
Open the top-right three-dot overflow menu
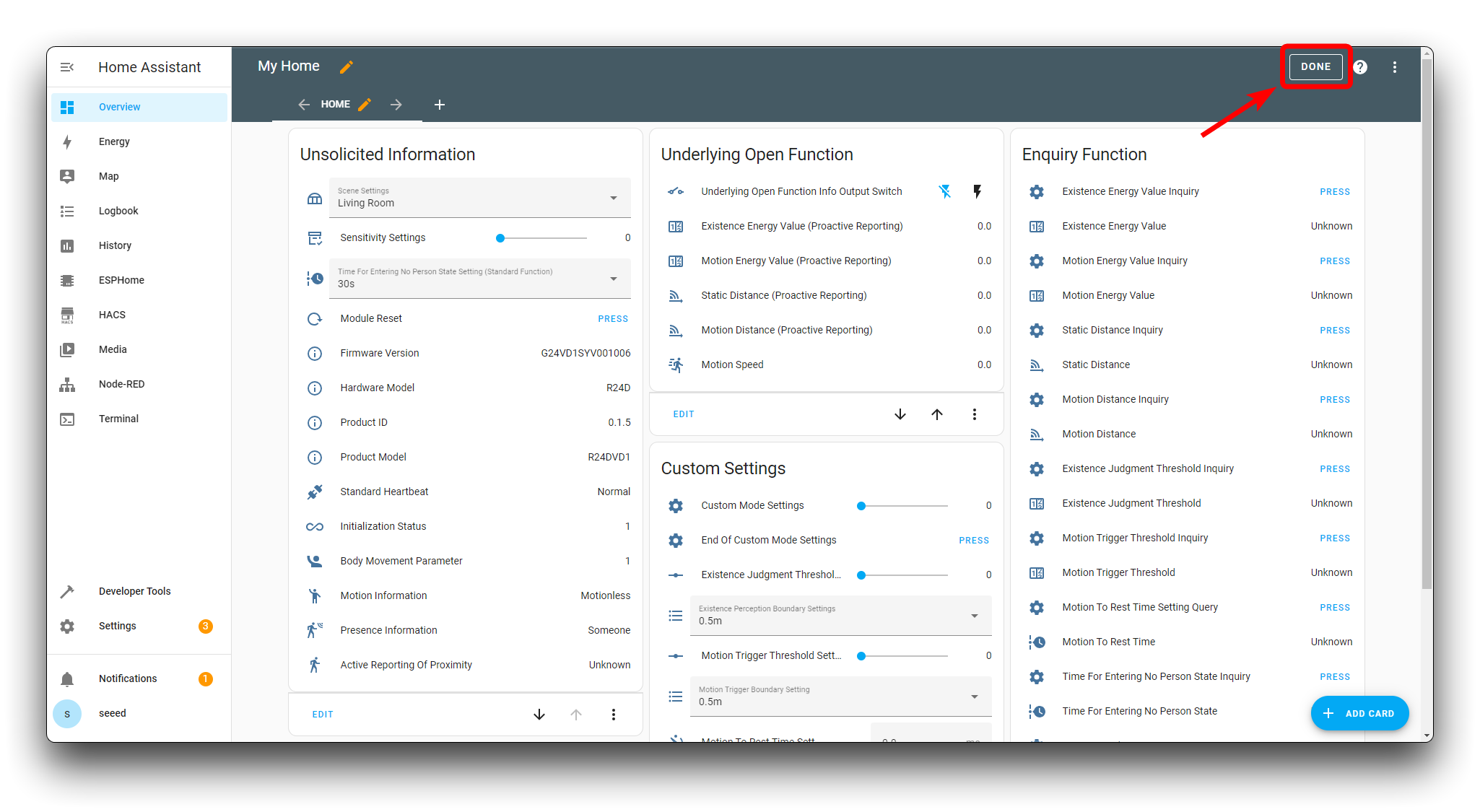[x=1394, y=67]
